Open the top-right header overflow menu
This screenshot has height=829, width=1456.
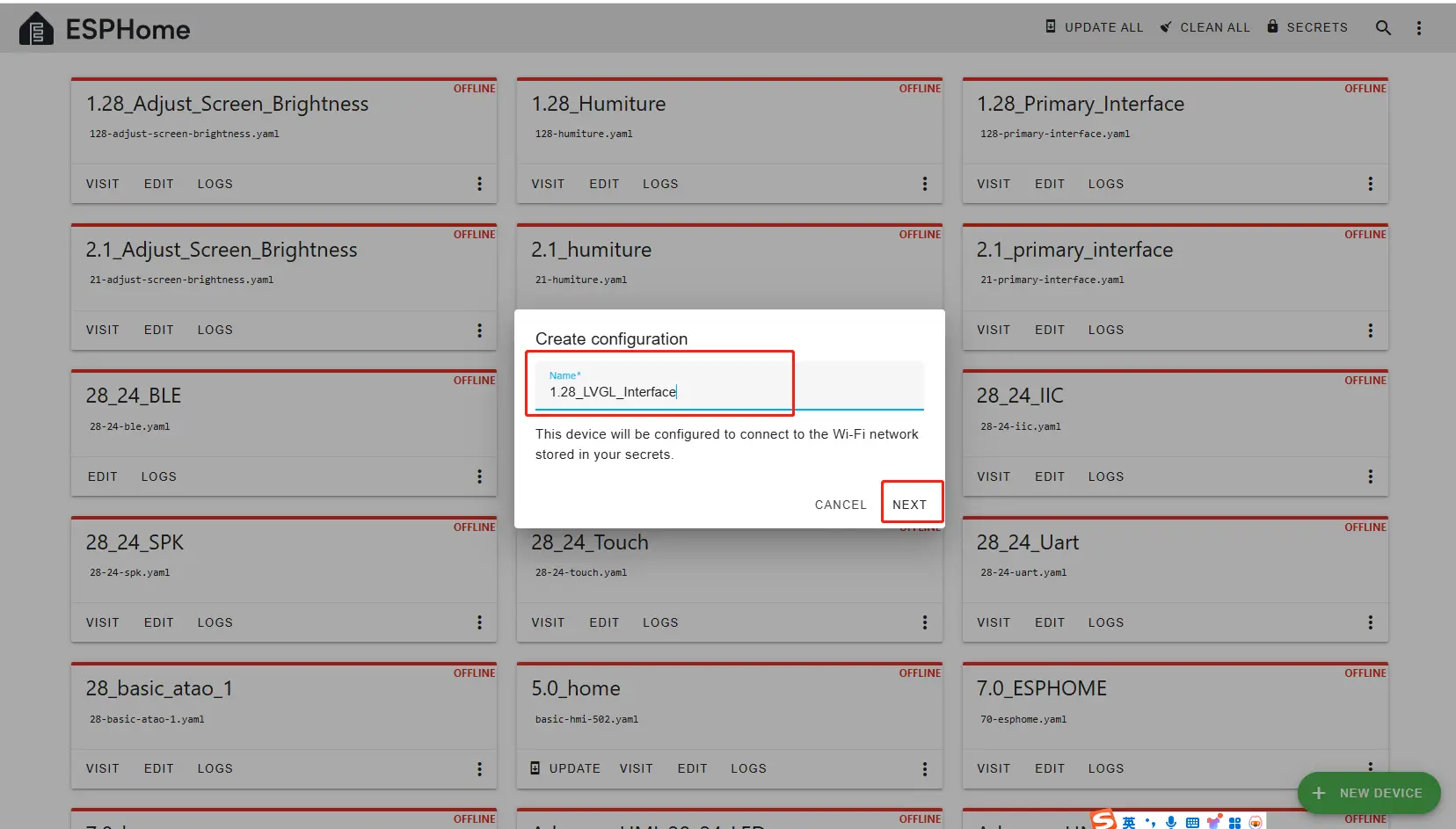coord(1418,28)
